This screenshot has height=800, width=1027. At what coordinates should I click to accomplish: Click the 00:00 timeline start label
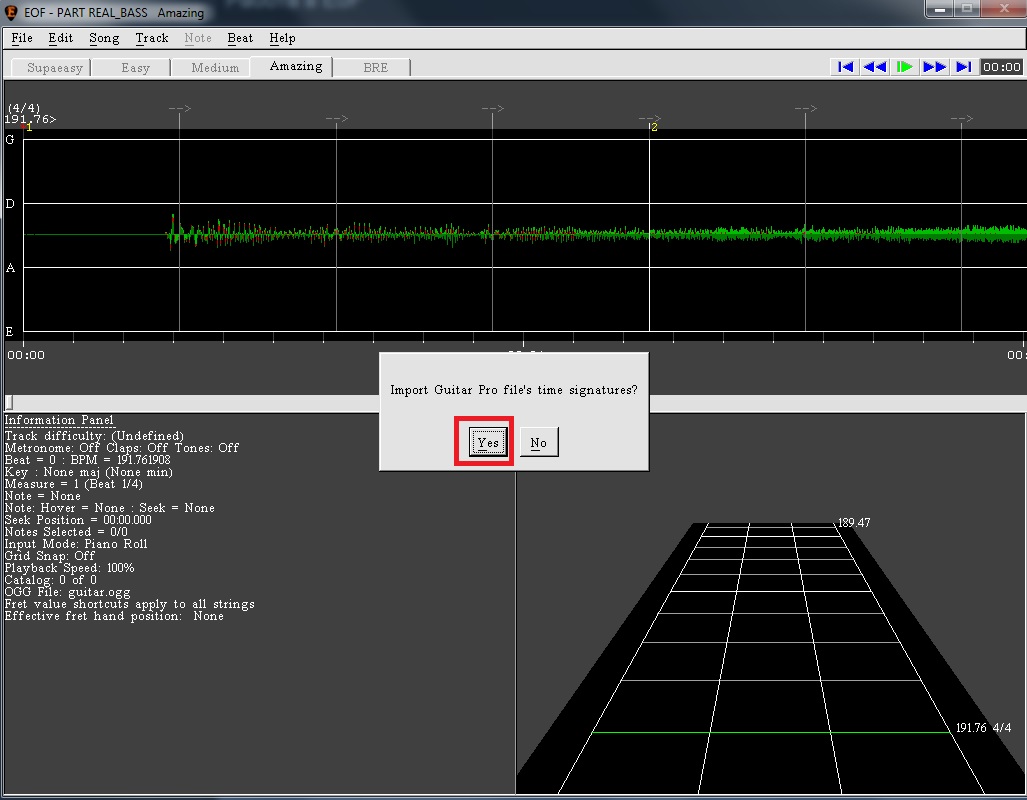26,355
